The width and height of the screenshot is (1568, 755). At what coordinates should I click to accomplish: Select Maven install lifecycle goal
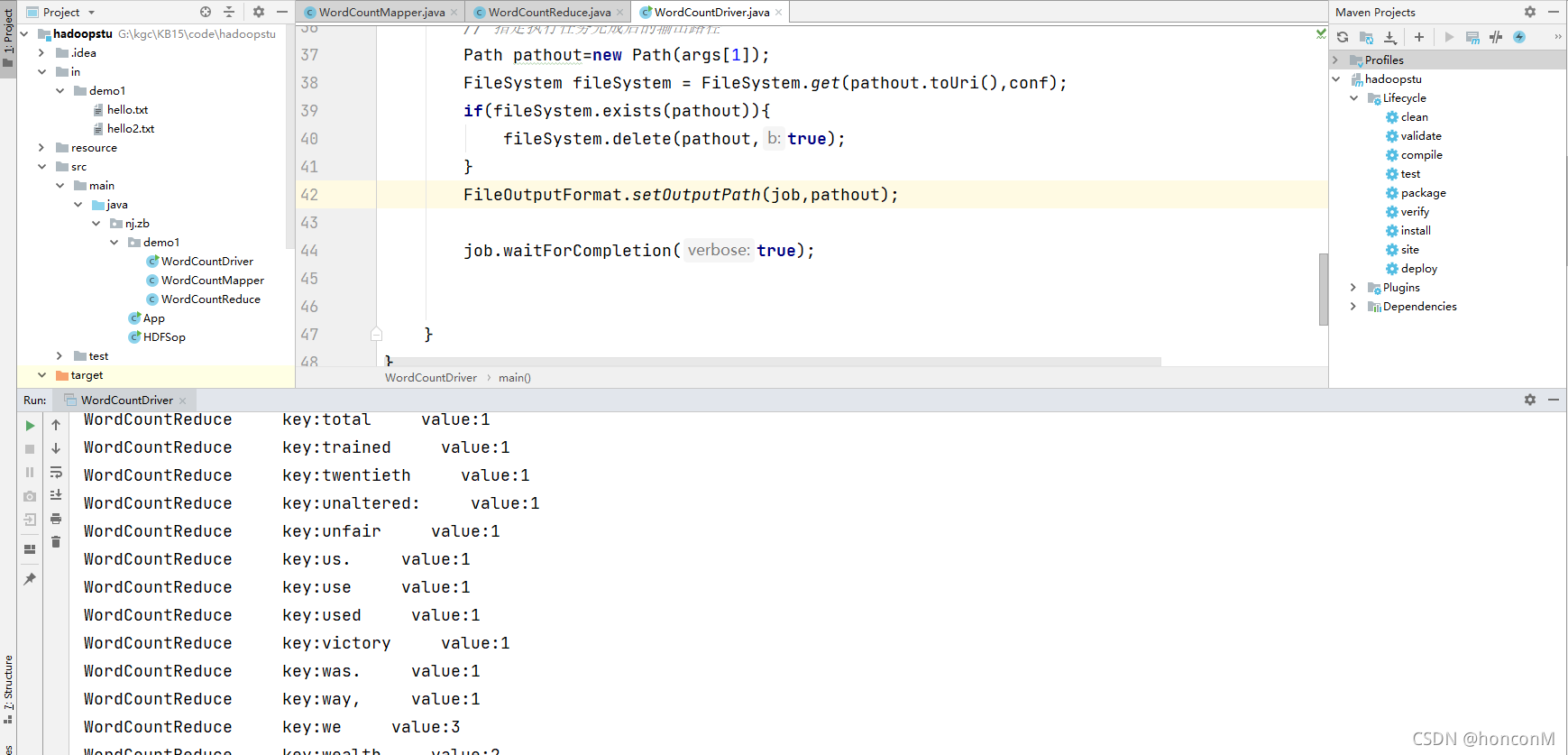point(1408,230)
